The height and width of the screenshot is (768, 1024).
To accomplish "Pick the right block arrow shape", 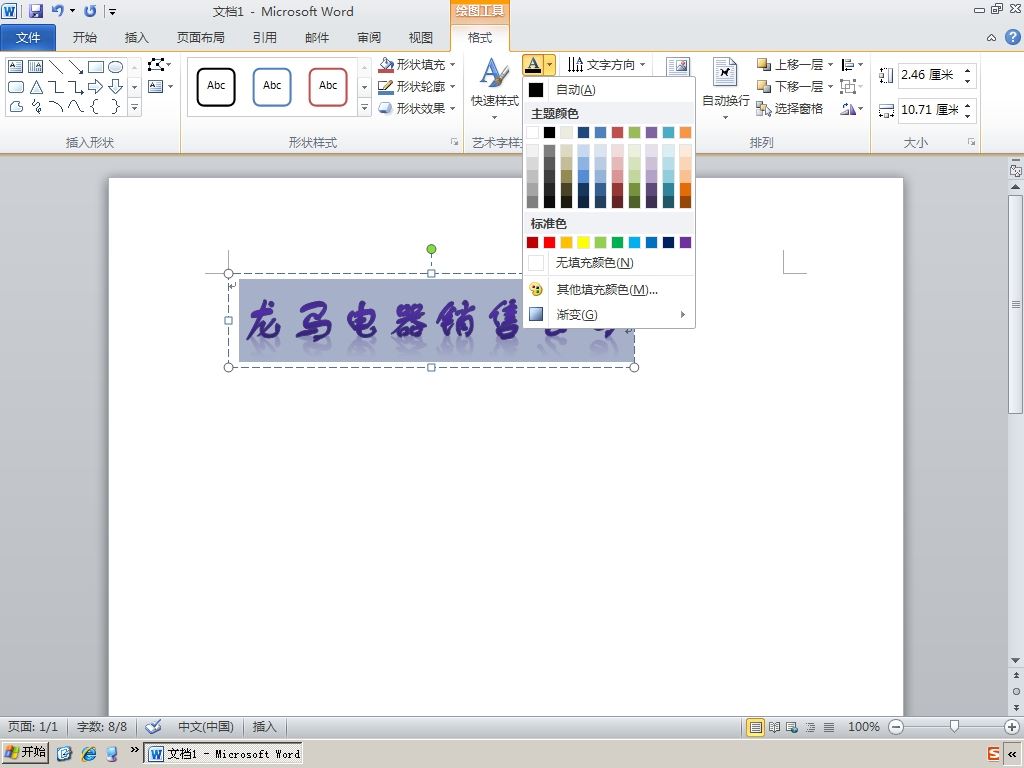I will (96, 86).
